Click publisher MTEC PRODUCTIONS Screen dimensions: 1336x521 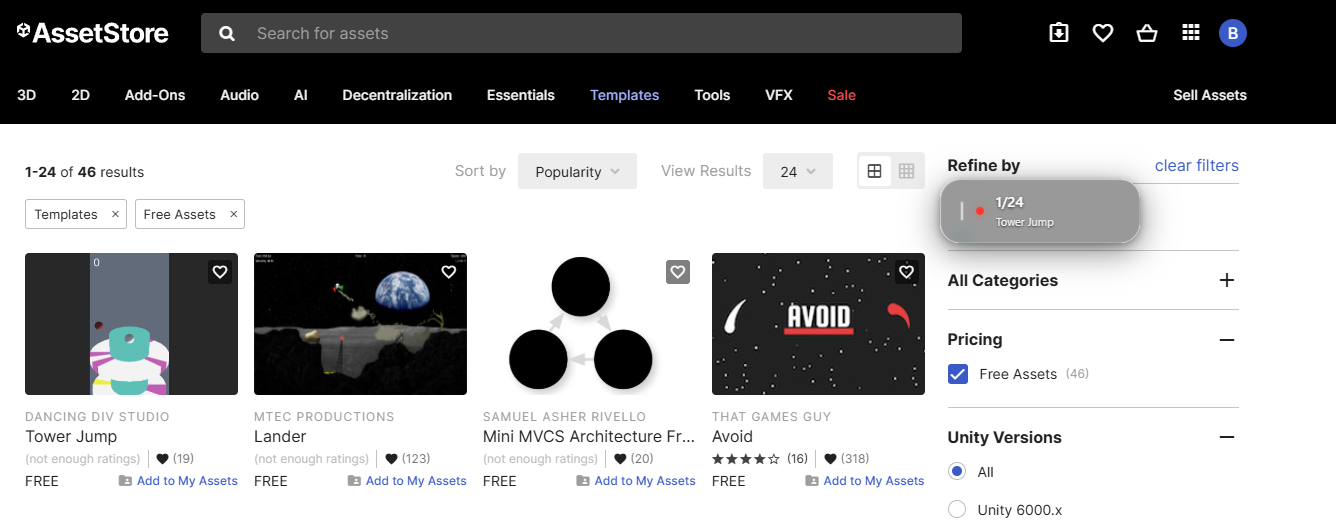click(x=324, y=416)
